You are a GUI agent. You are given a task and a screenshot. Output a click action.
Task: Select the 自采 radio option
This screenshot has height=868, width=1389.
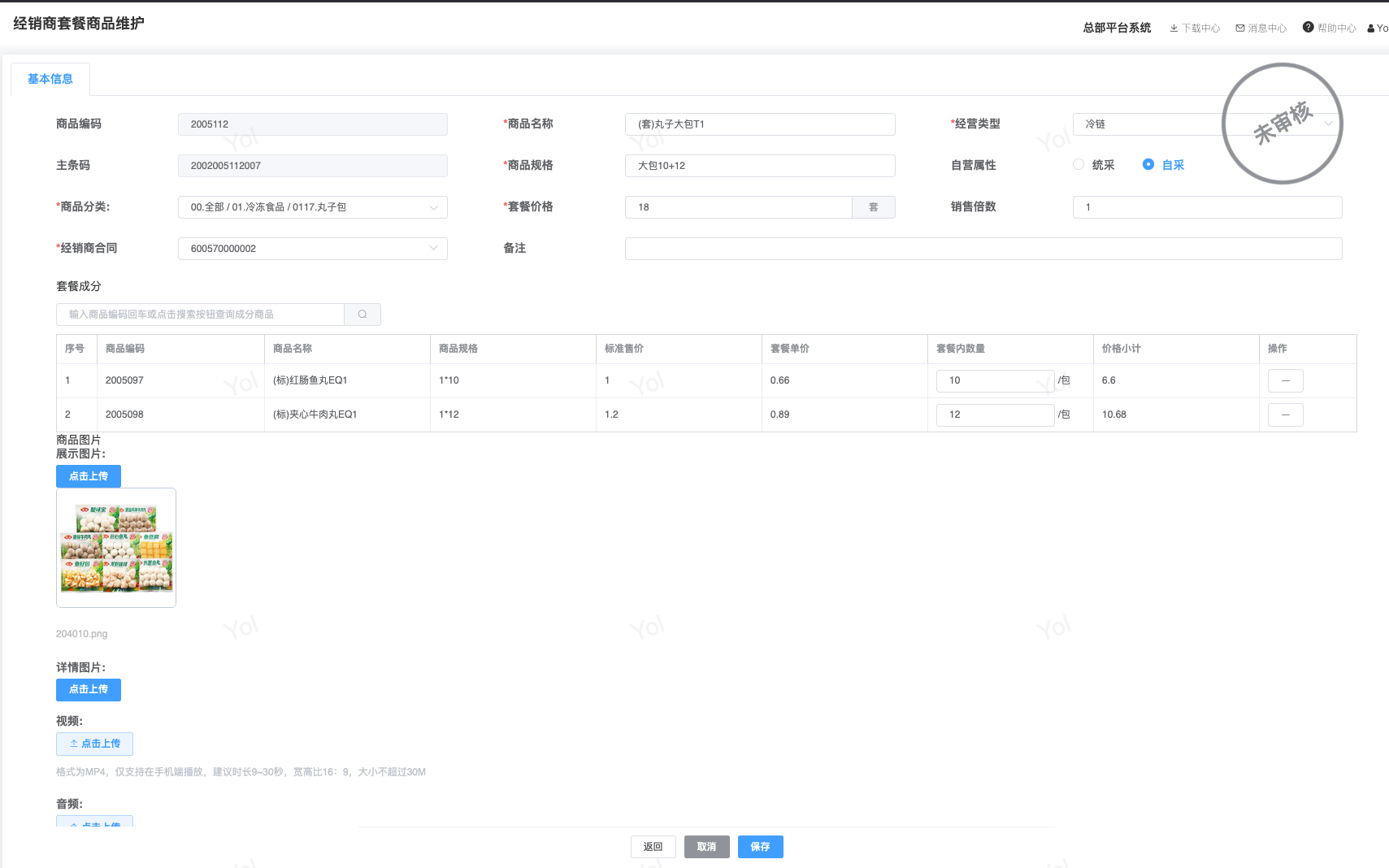click(x=1148, y=165)
